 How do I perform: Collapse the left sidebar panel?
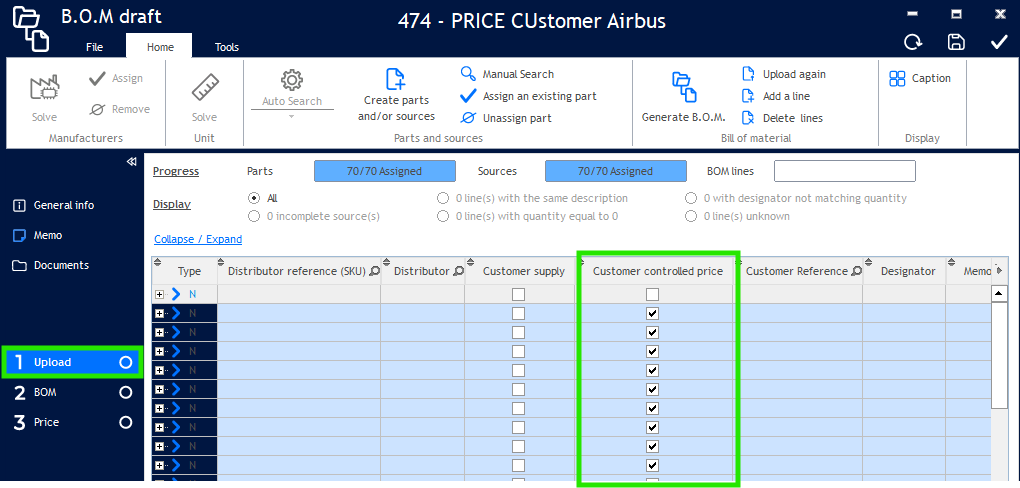tap(131, 162)
